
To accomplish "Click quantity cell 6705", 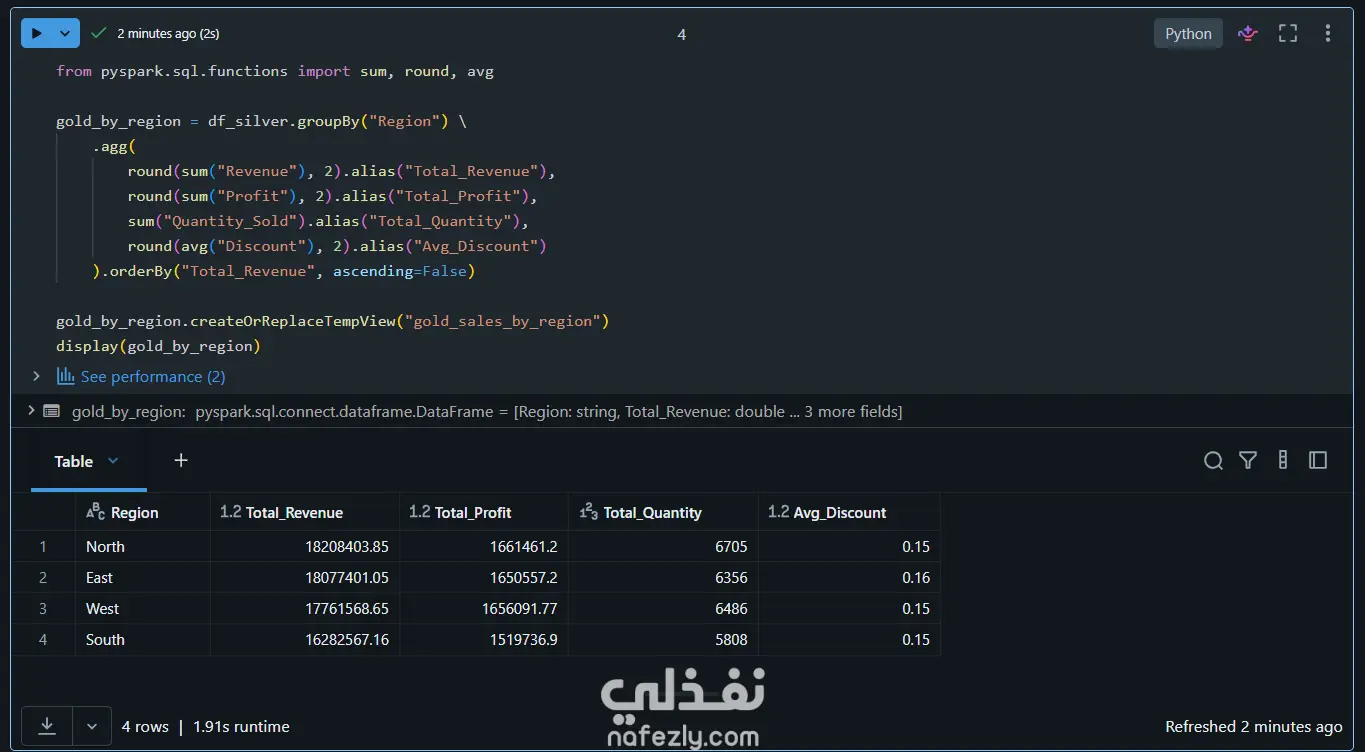I will 663,546.
